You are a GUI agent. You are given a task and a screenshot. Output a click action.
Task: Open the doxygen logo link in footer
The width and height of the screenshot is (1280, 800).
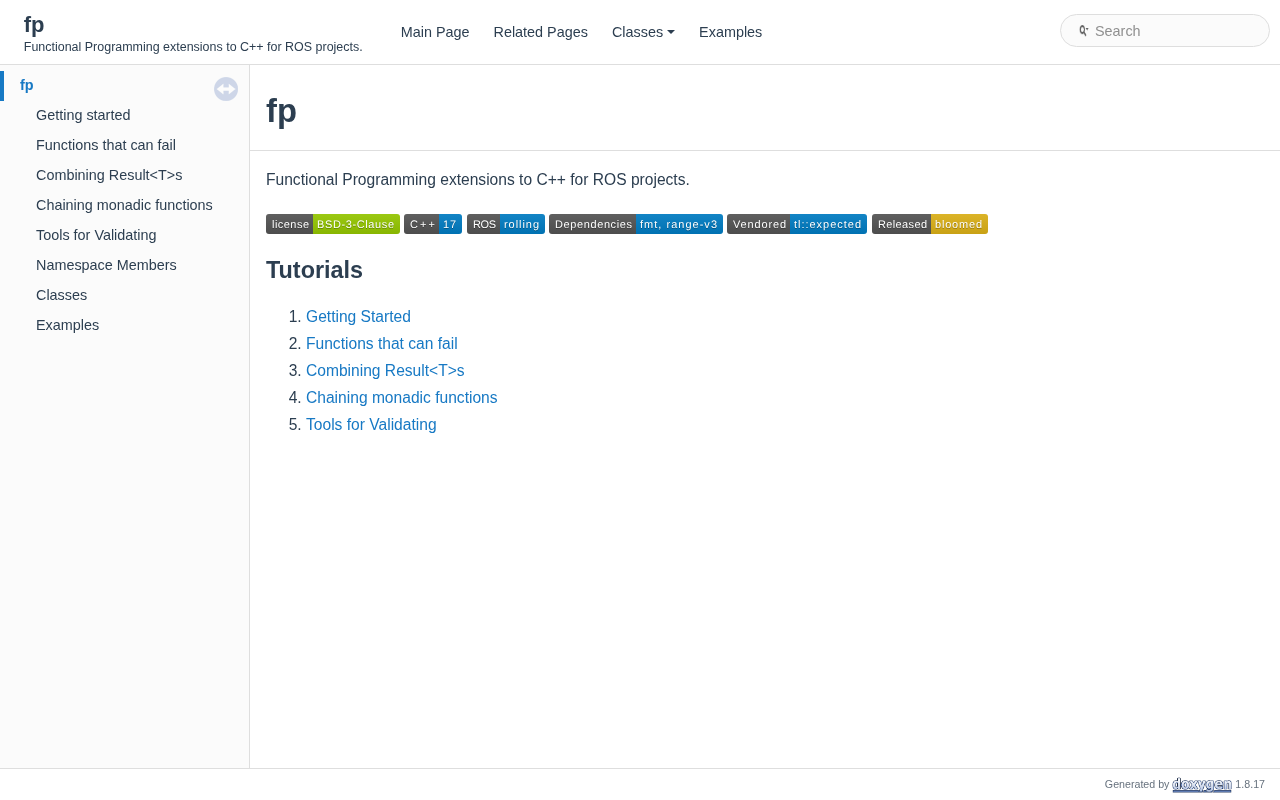click(x=1202, y=784)
